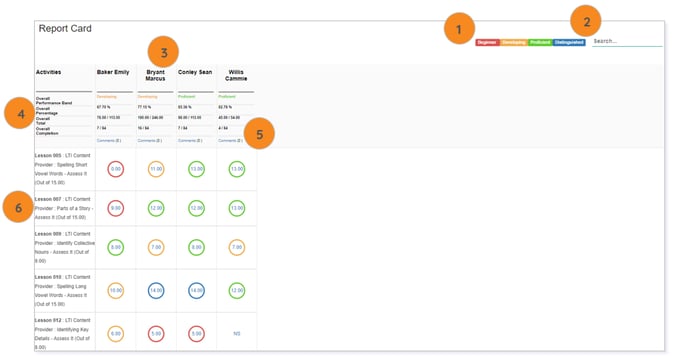The height and width of the screenshot is (362, 675).
Task: Open Baker Emily's Lesson 012 score of 6.00
Action: [116, 334]
